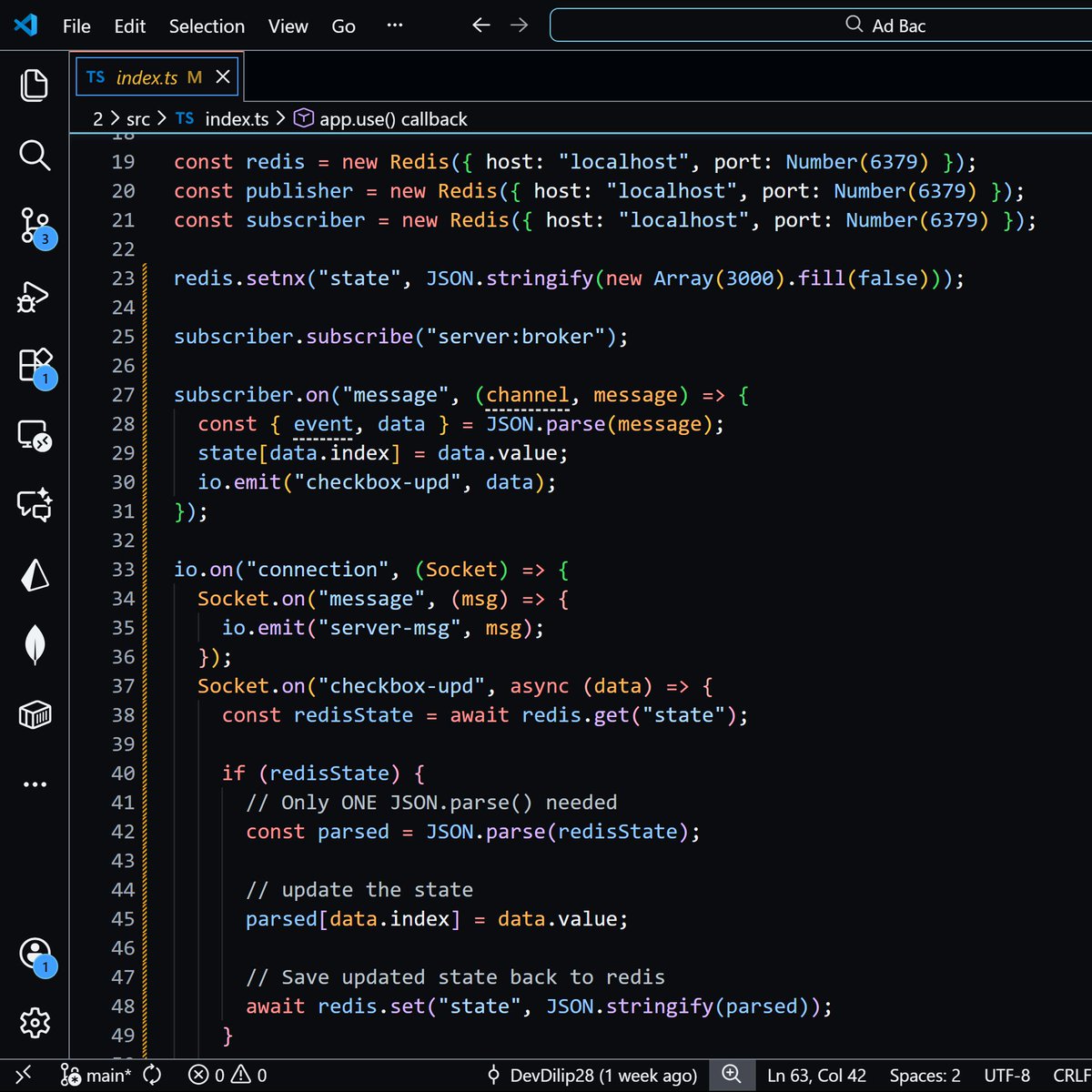Open remote window indicator in status bar
Screen dimensions: 1092x1092
coord(24,1075)
